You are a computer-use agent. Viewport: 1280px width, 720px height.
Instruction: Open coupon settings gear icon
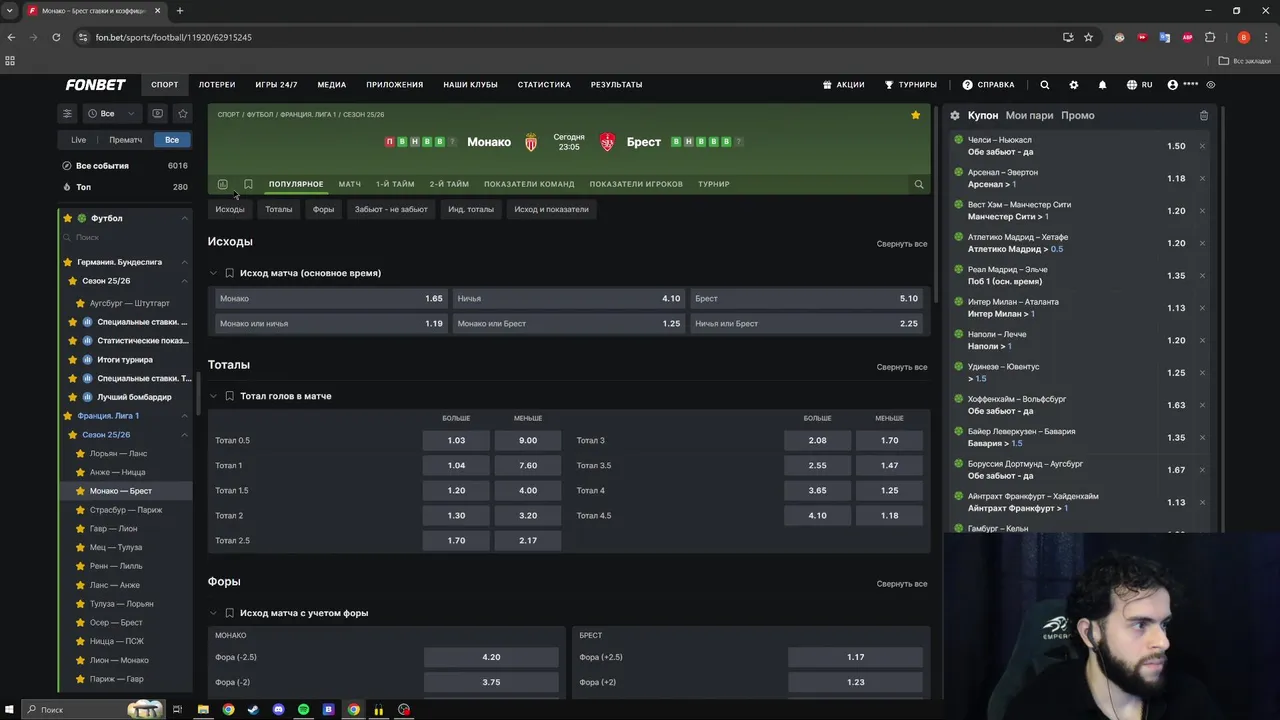point(955,115)
